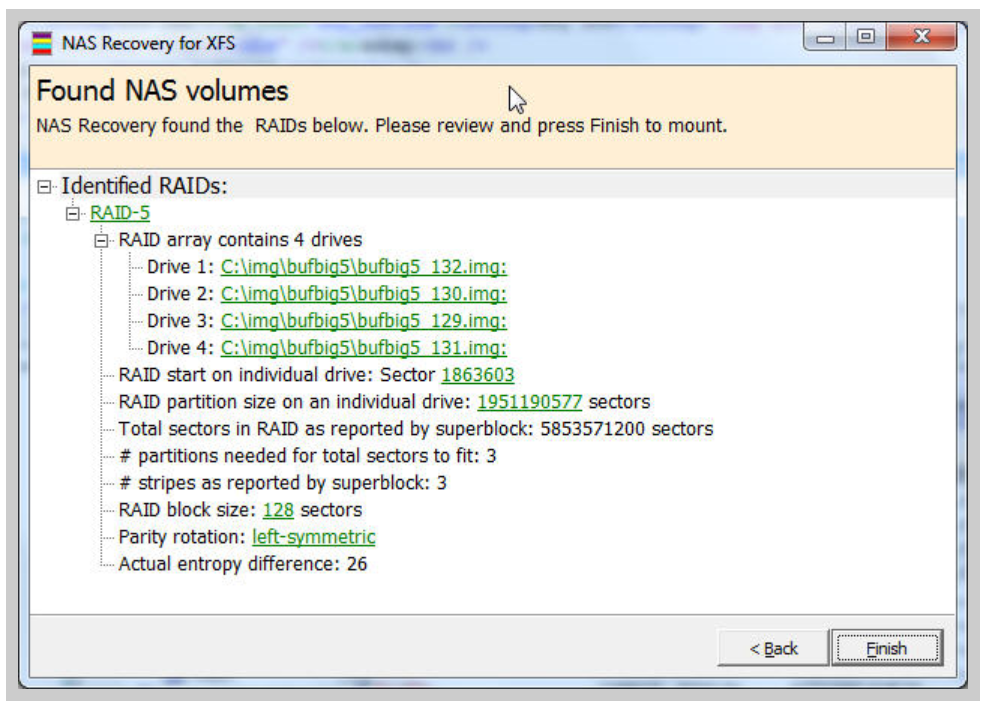Image resolution: width=988 pixels, height=706 pixels.
Task: Edit partition size 1951190577 link
Action: pos(529,402)
